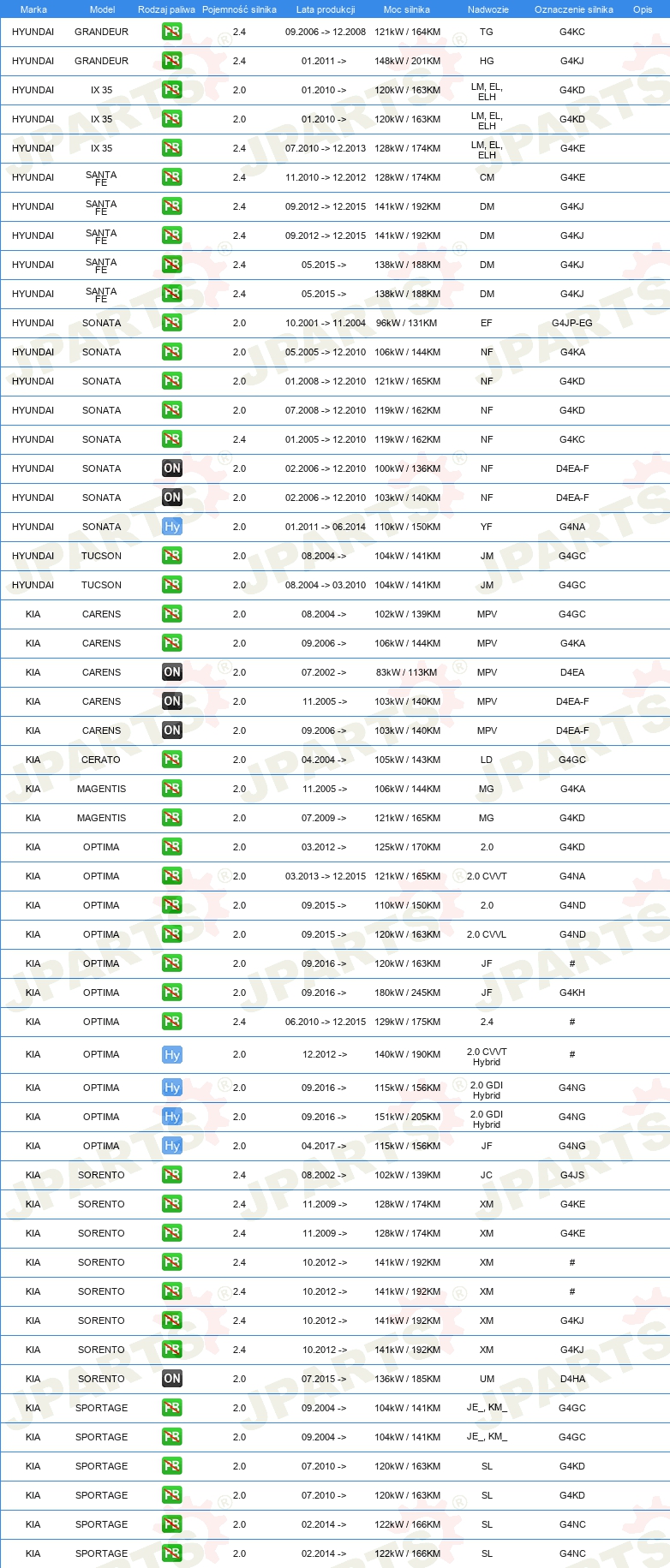Click body code cell TG
This screenshot has height=1568, width=670.
pos(487,32)
